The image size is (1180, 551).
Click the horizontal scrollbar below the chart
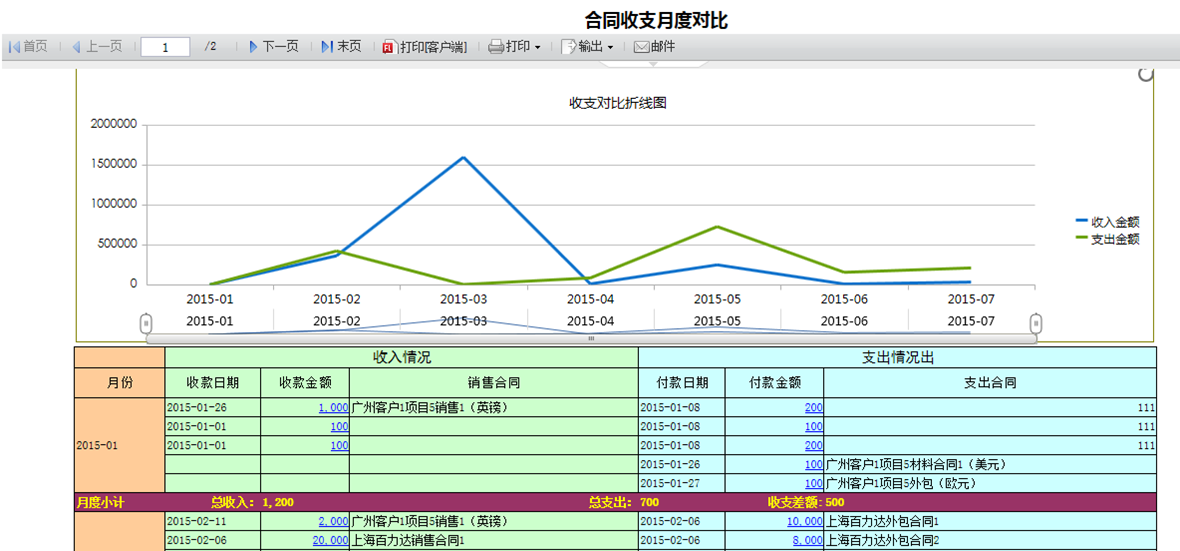[592, 339]
